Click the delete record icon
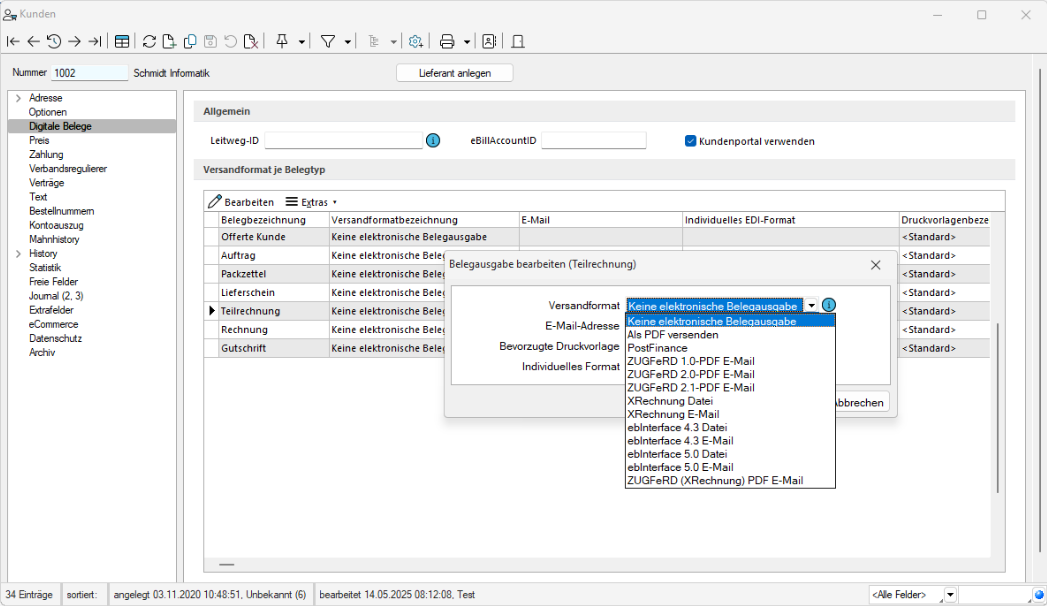This screenshot has width=1047, height=606. [251, 41]
